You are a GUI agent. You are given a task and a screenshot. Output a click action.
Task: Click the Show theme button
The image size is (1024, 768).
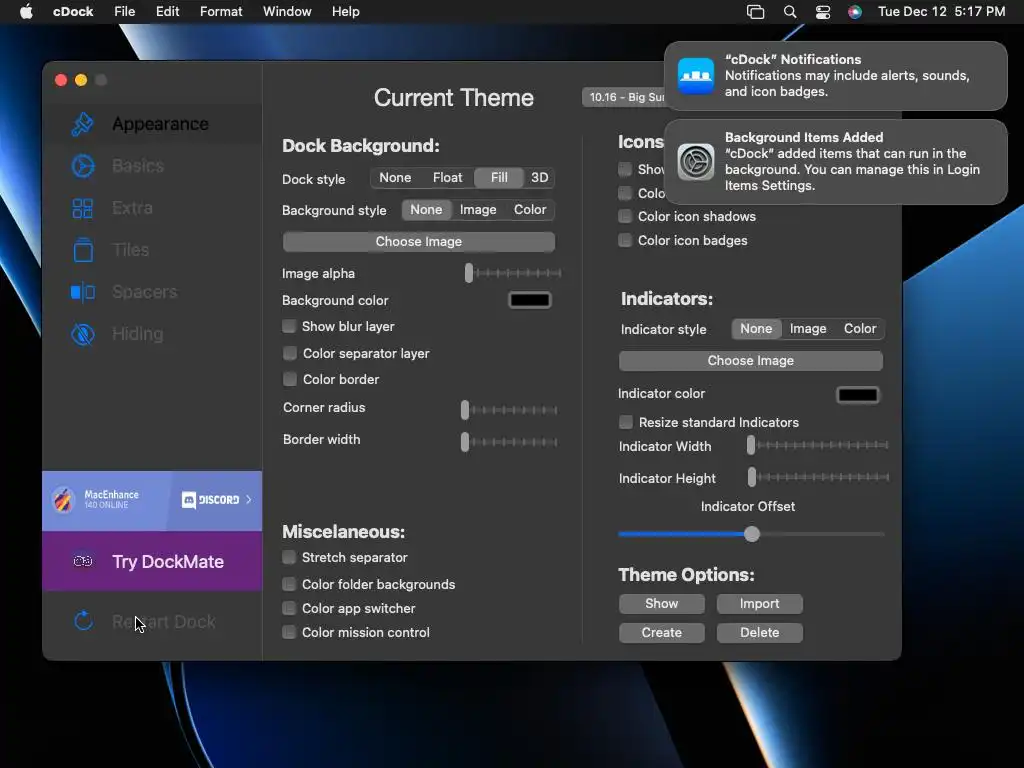coord(662,603)
